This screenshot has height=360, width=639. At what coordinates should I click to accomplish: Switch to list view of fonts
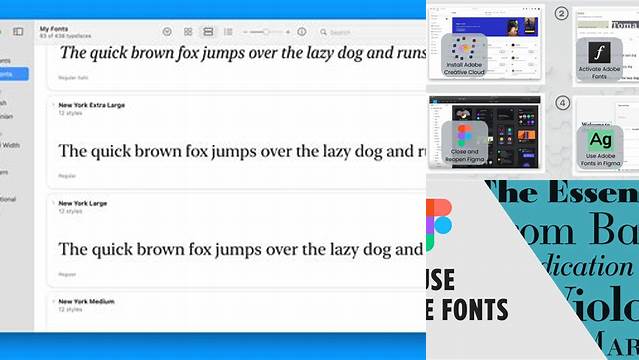coord(228,31)
